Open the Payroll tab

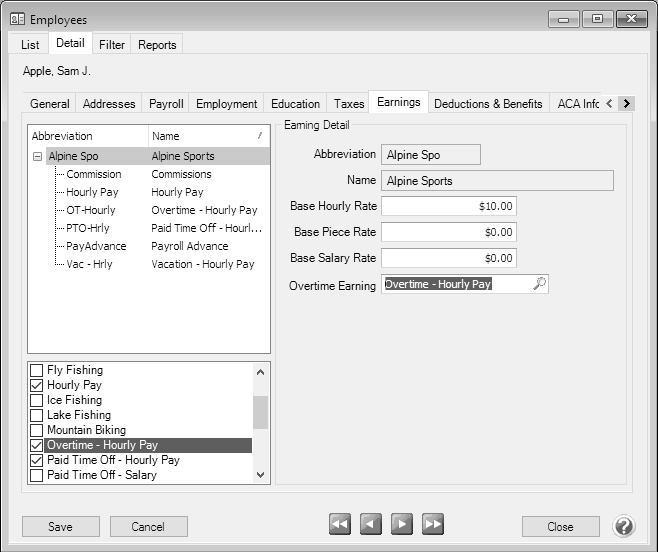coord(166,103)
